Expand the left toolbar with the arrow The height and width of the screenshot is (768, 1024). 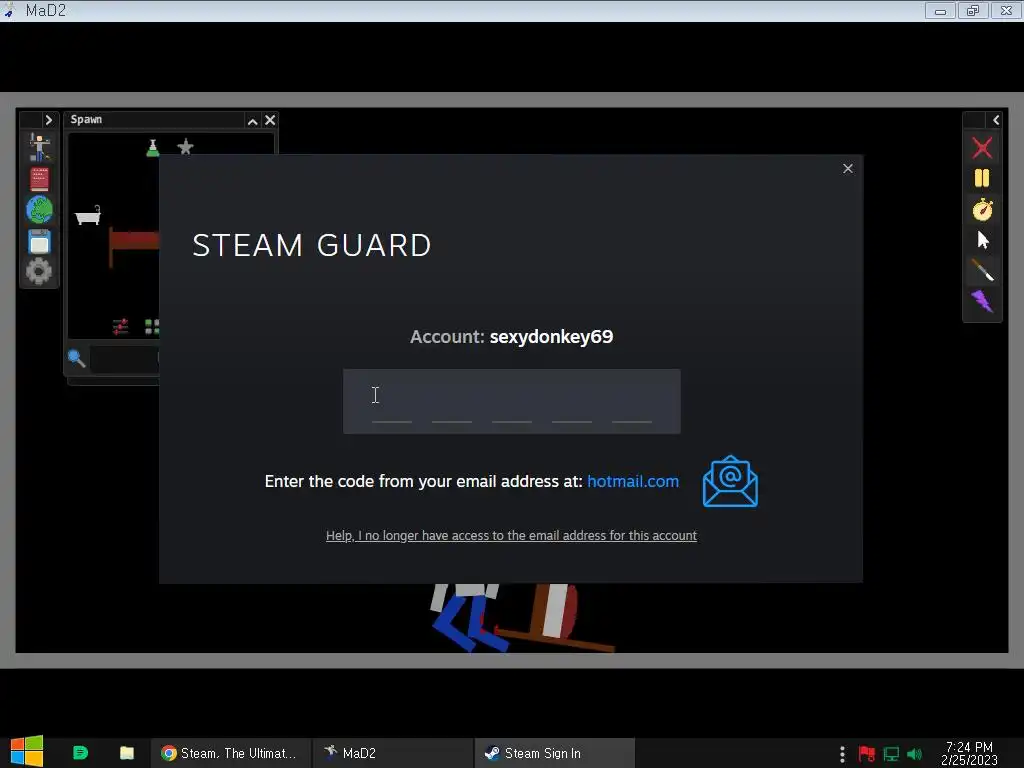click(x=48, y=120)
